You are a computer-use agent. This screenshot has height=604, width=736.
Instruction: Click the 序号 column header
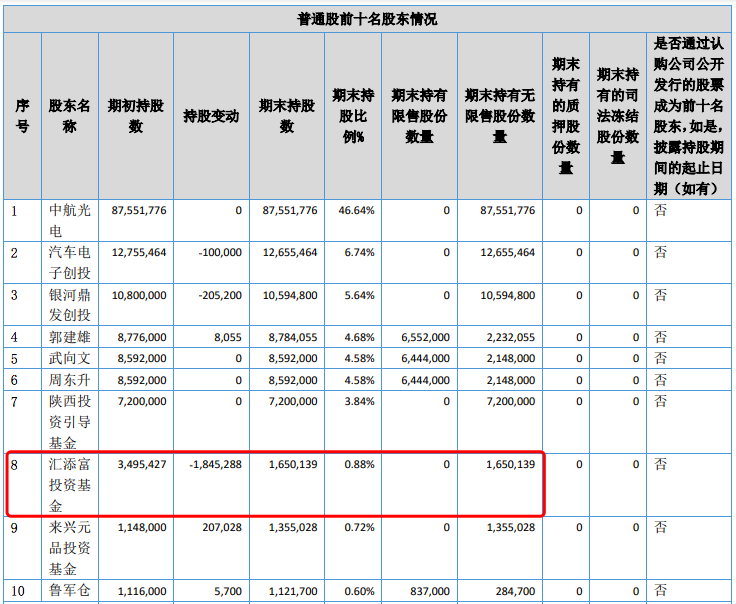tap(22, 116)
